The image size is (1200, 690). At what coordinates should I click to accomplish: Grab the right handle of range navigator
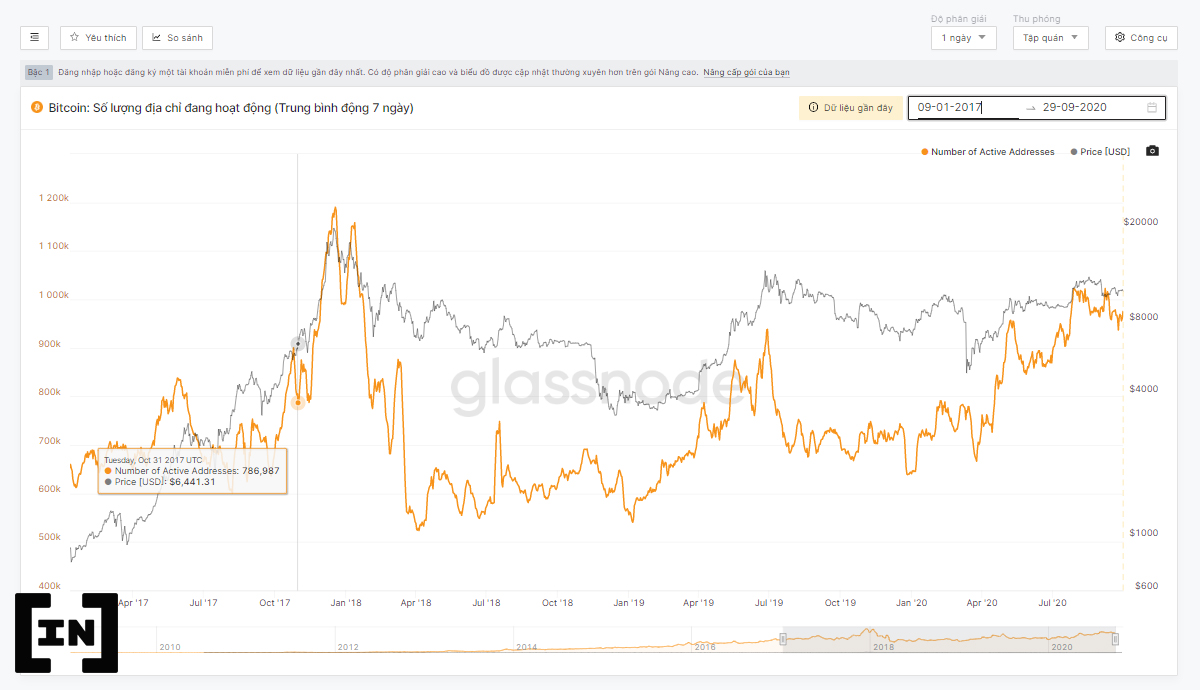[1115, 639]
